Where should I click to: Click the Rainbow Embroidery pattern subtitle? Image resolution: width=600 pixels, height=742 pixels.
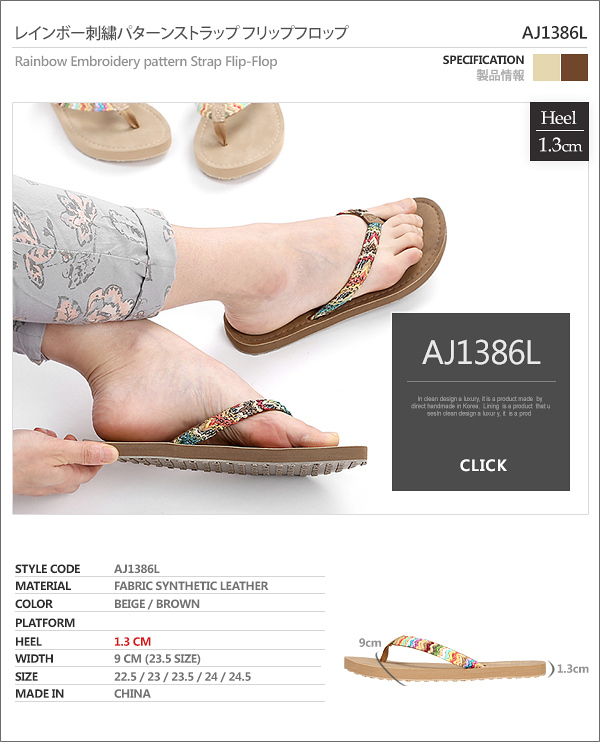click(x=146, y=62)
